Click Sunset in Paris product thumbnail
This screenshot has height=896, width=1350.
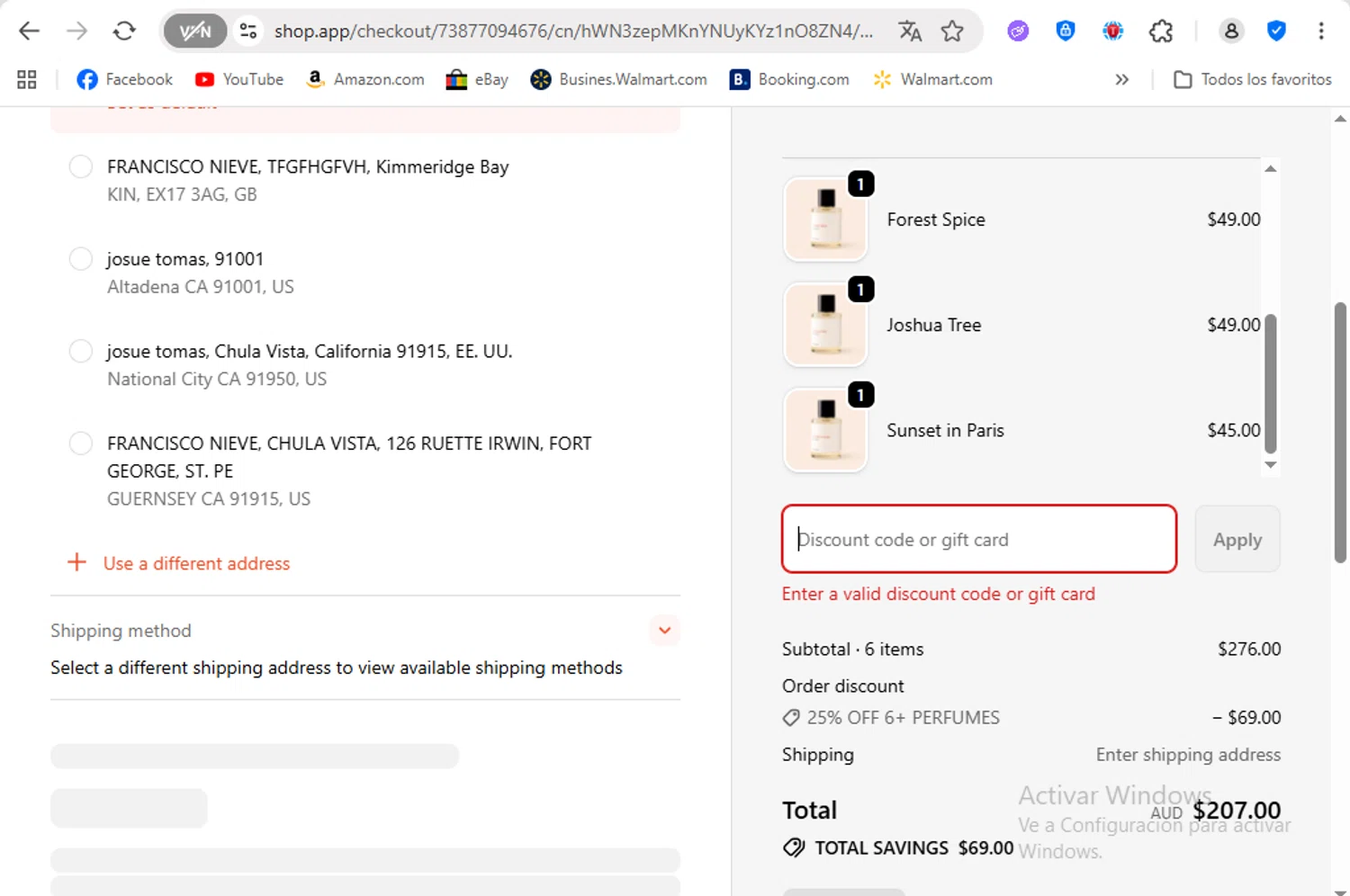pyautogui.click(x=825, y=430)
